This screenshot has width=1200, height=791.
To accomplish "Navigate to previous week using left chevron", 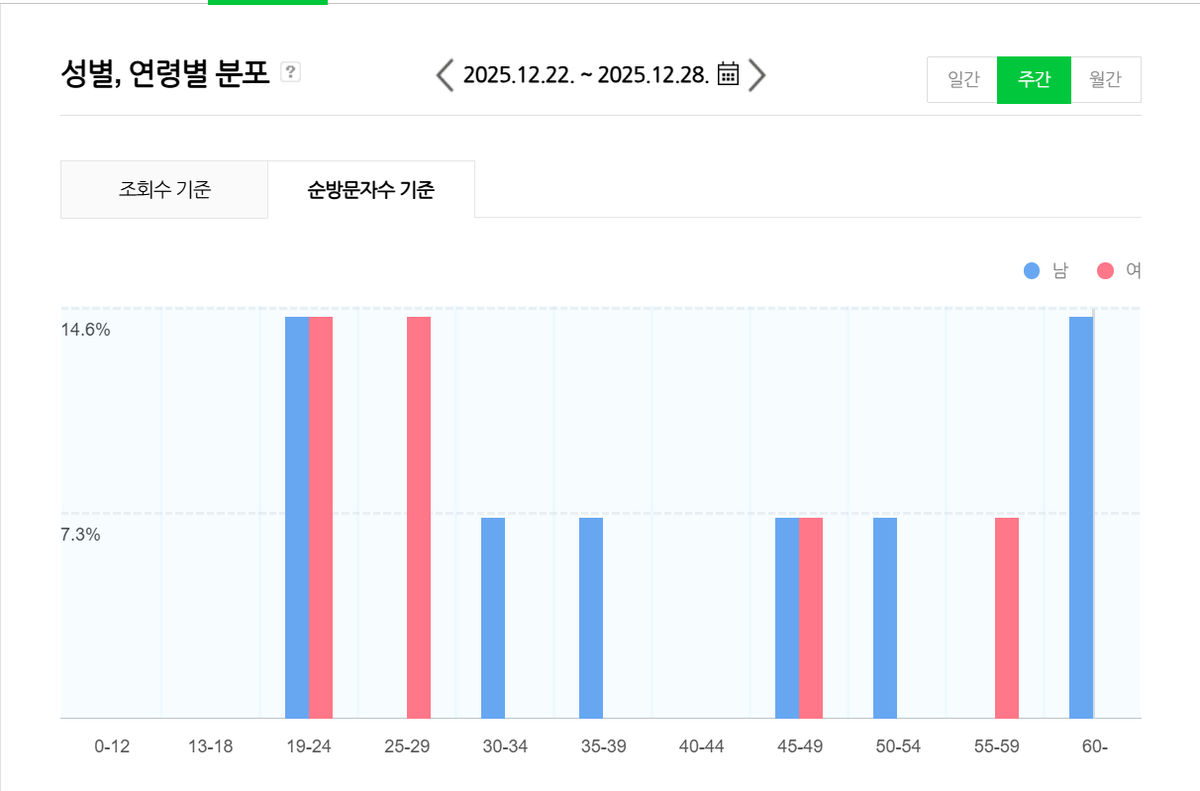I will tap(446, 74).
